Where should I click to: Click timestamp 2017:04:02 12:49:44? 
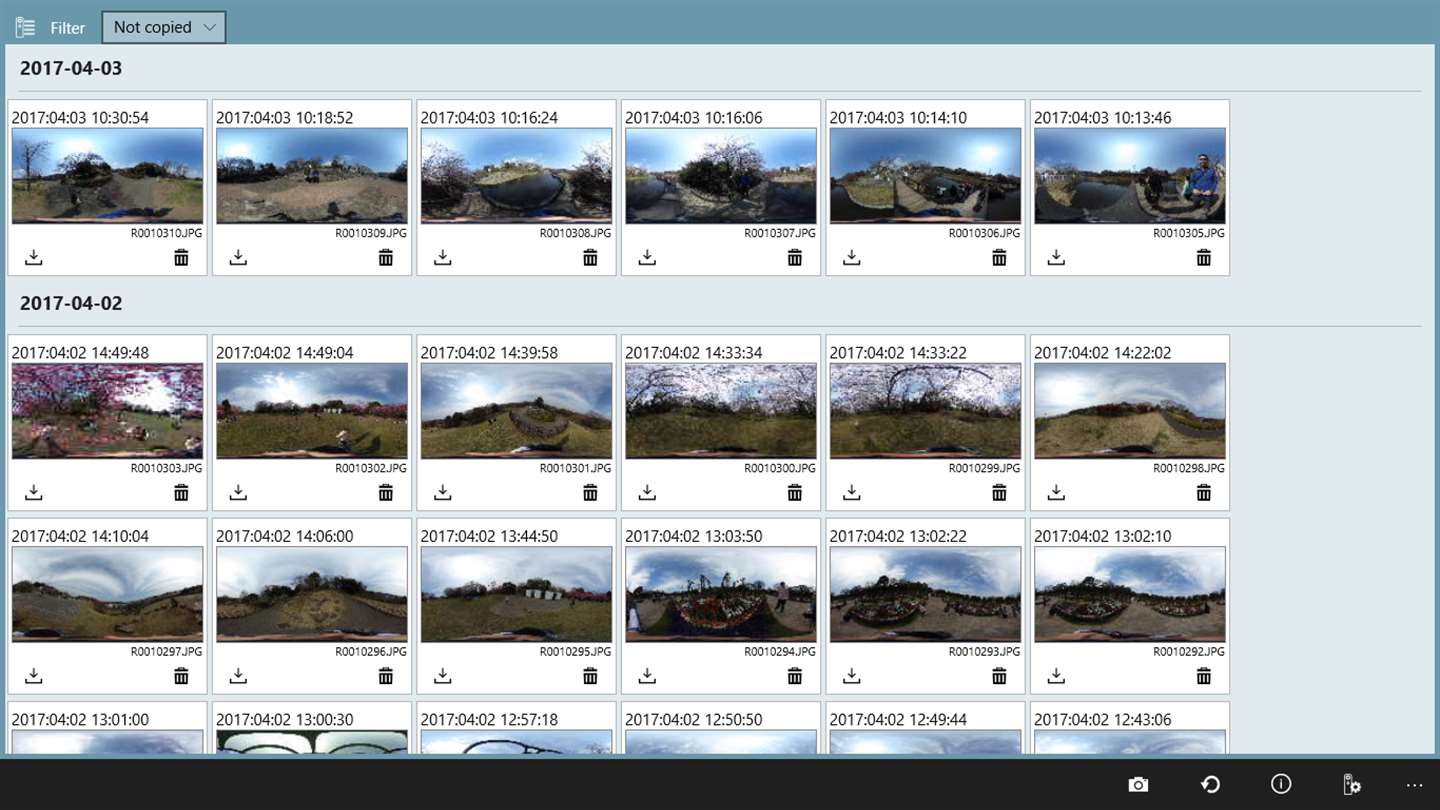coord(898,719)
